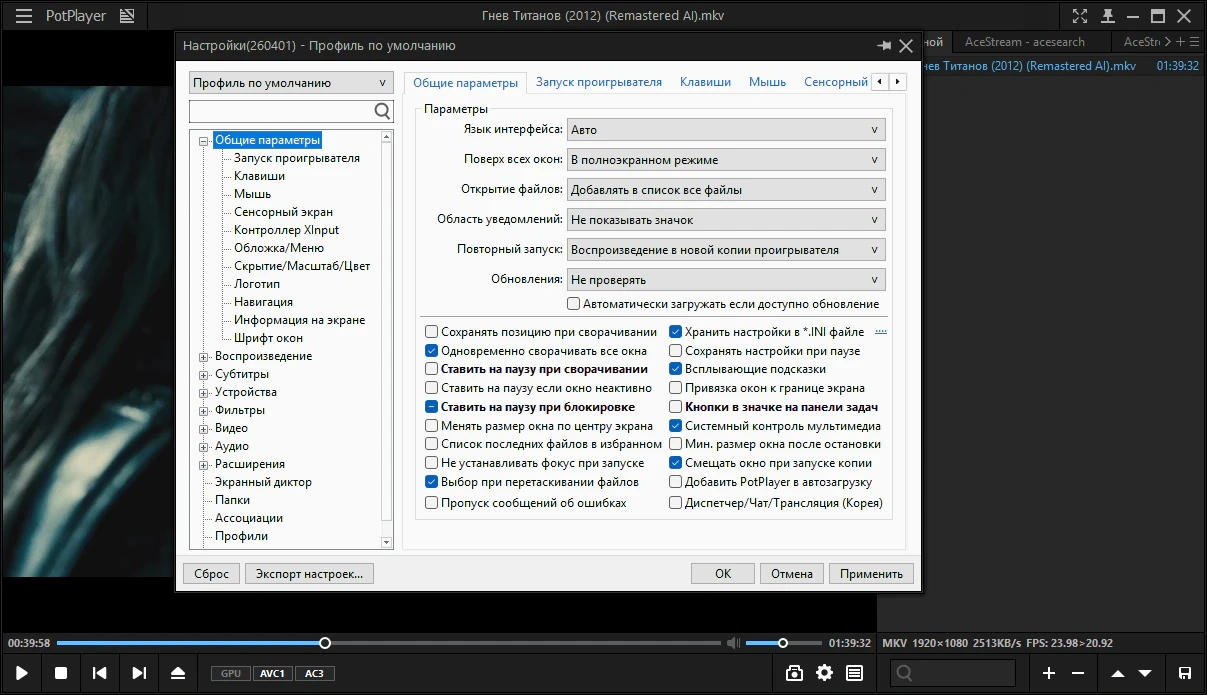The width and height of the screenshot is (1207, 695).
Task: Expand the 'Обновления' combo box
Action: (x=726, y=280)
